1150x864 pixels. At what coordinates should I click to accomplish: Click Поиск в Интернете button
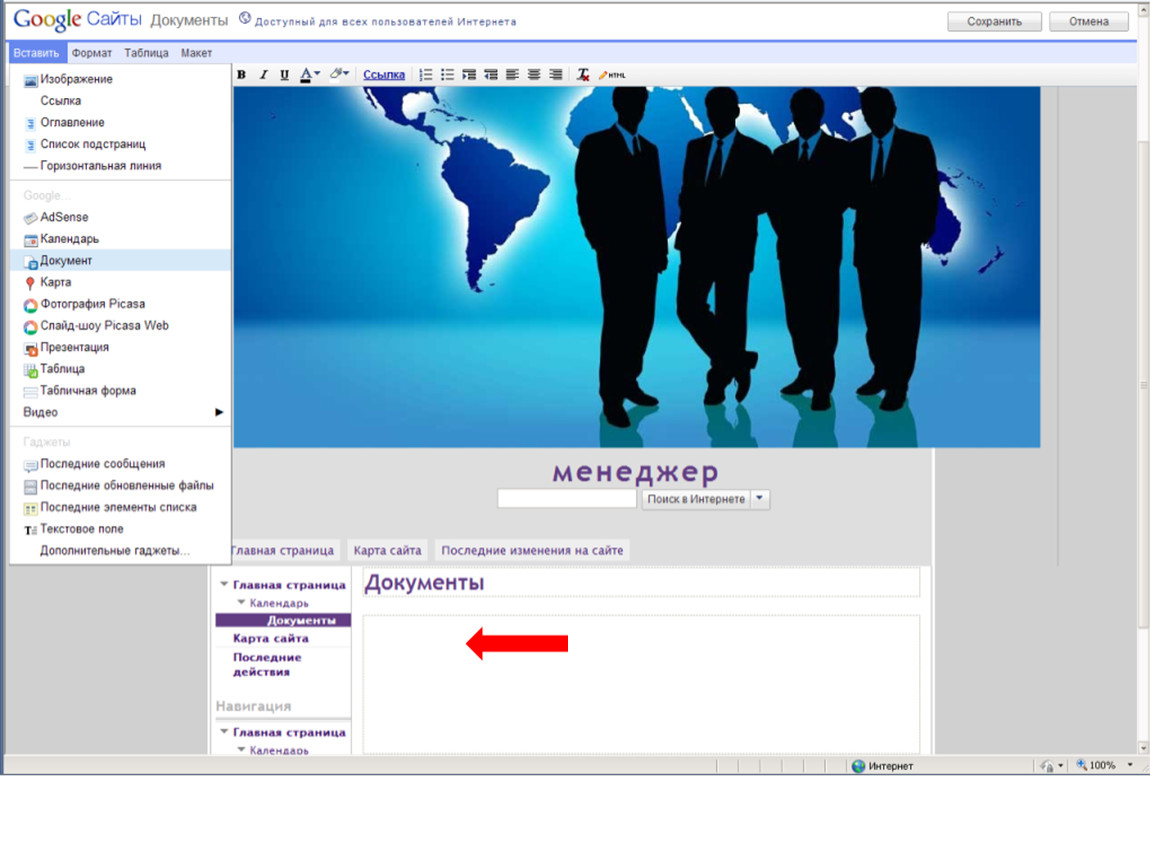[x=696, y=499]
